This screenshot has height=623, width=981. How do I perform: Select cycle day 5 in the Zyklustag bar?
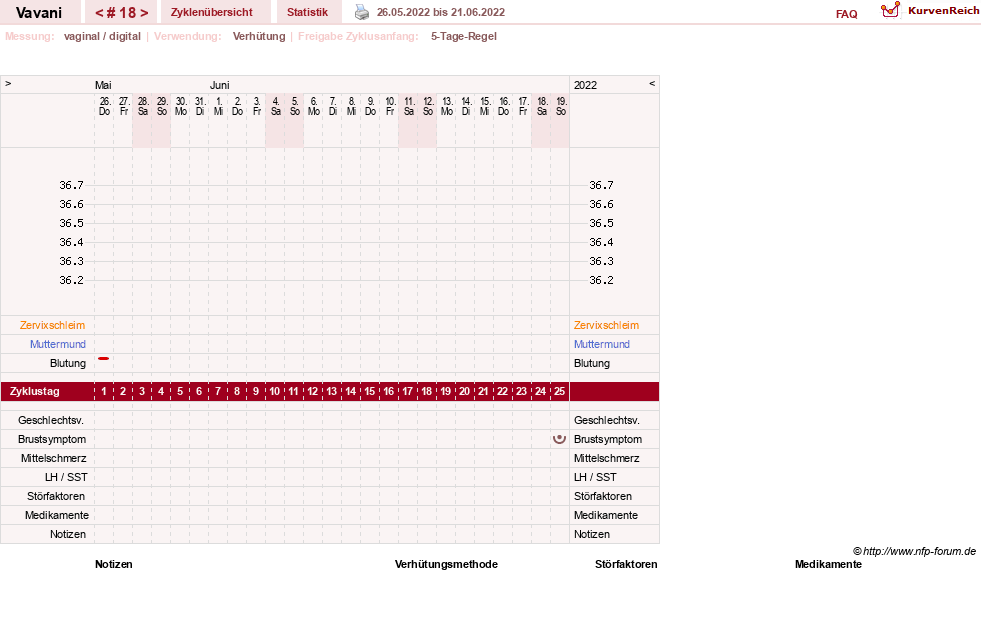(180, 392)
